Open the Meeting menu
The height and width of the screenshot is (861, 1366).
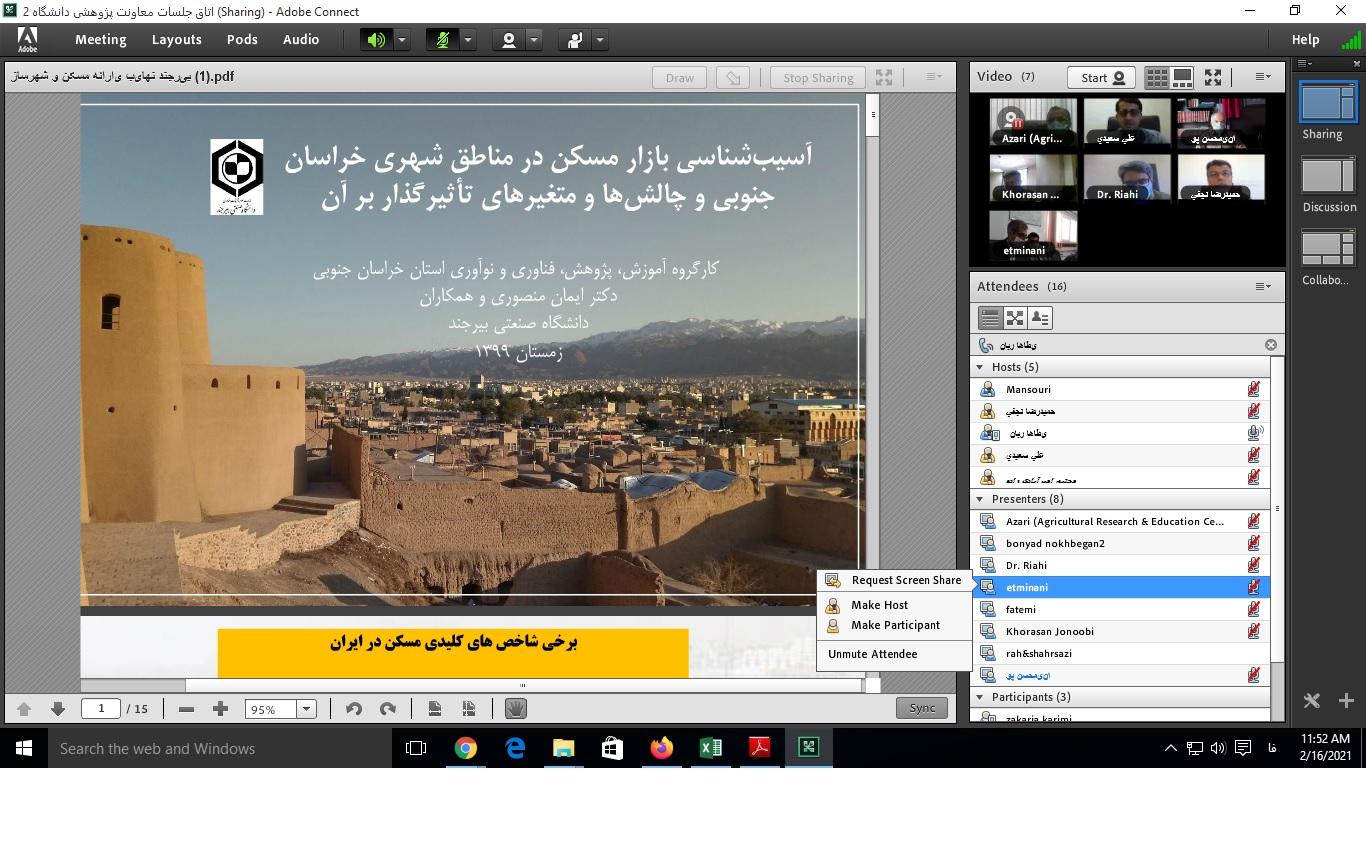(101, 40)
